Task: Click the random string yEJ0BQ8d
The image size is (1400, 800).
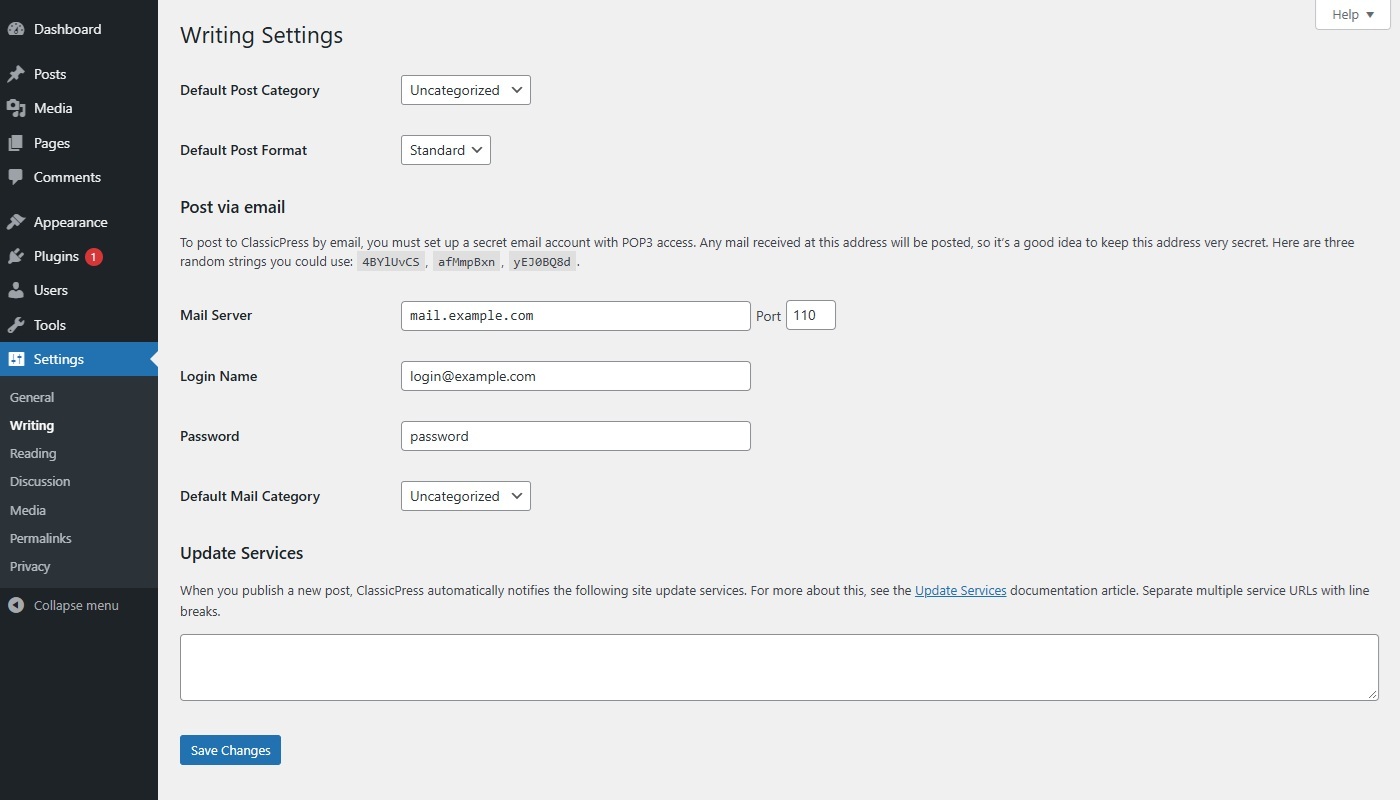Action: coord(542,262)
